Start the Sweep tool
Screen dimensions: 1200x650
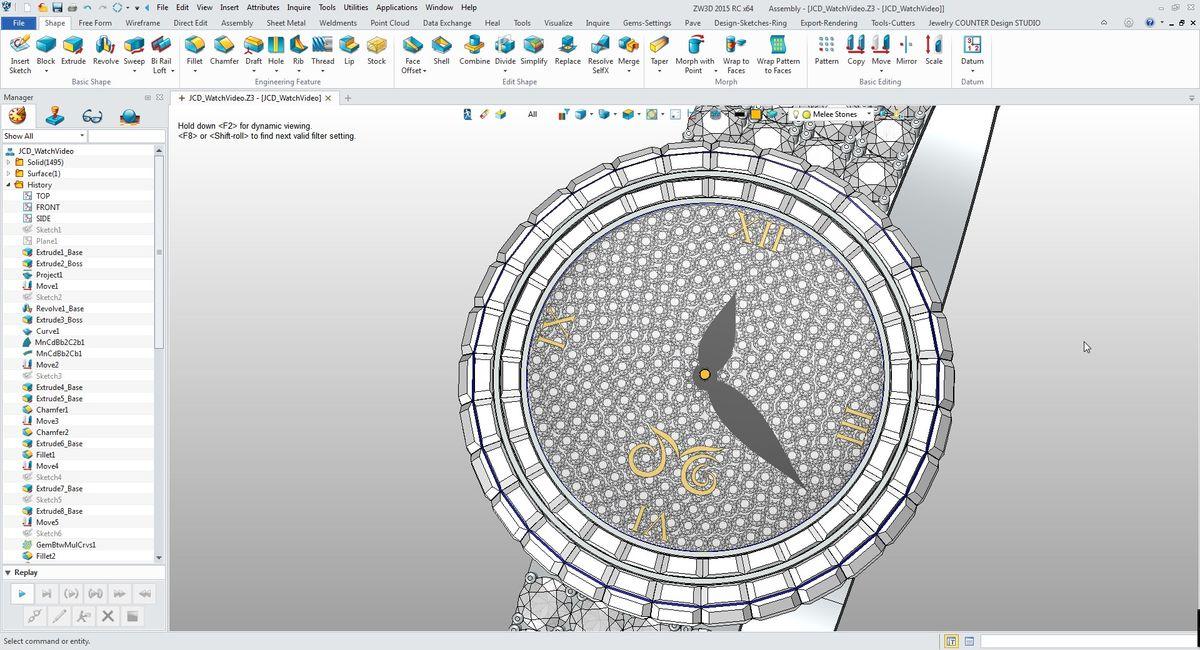pos(134,52)
